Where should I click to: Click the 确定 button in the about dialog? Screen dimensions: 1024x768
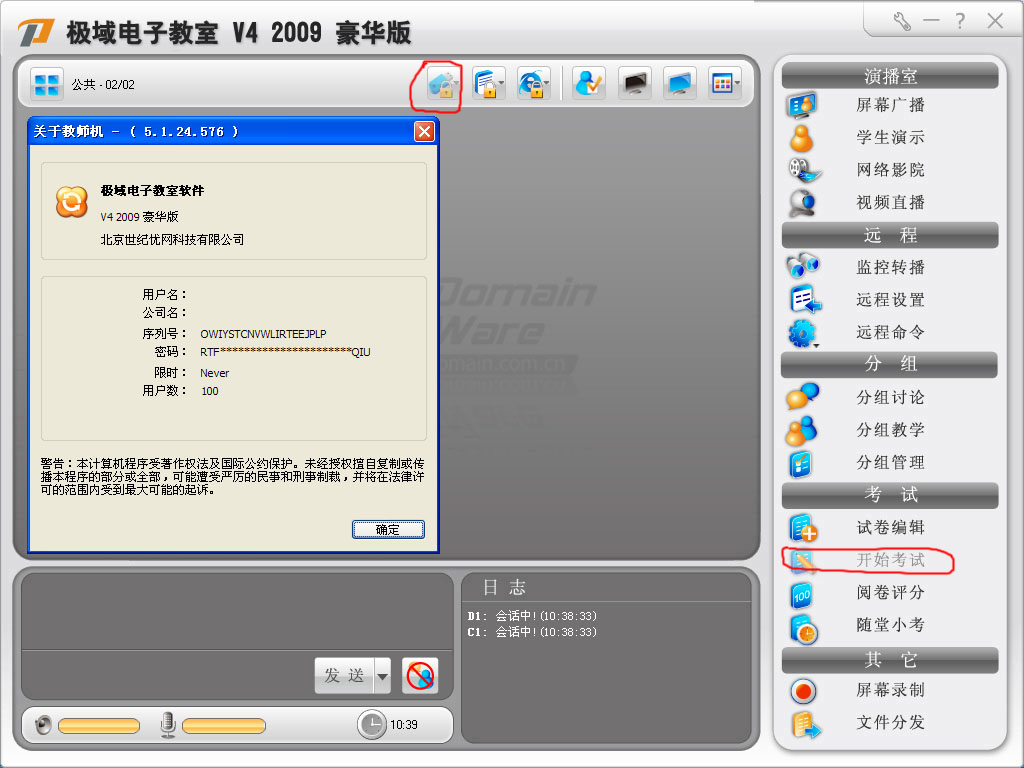(388, 530)
